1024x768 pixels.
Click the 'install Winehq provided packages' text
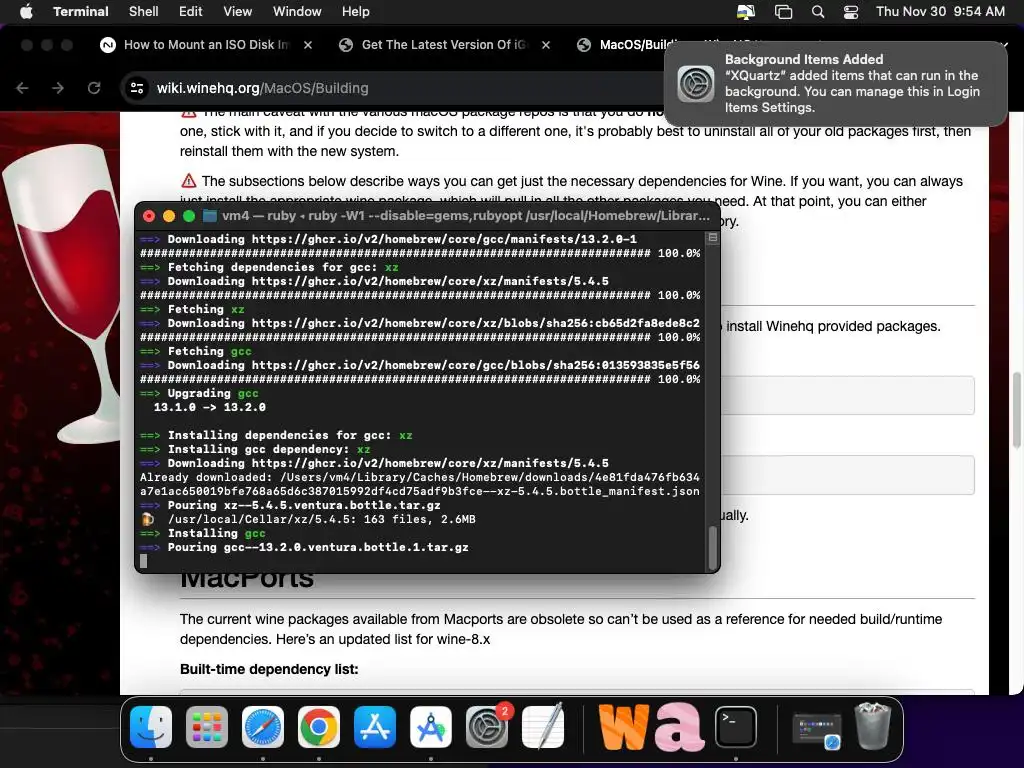coord(833,326)
